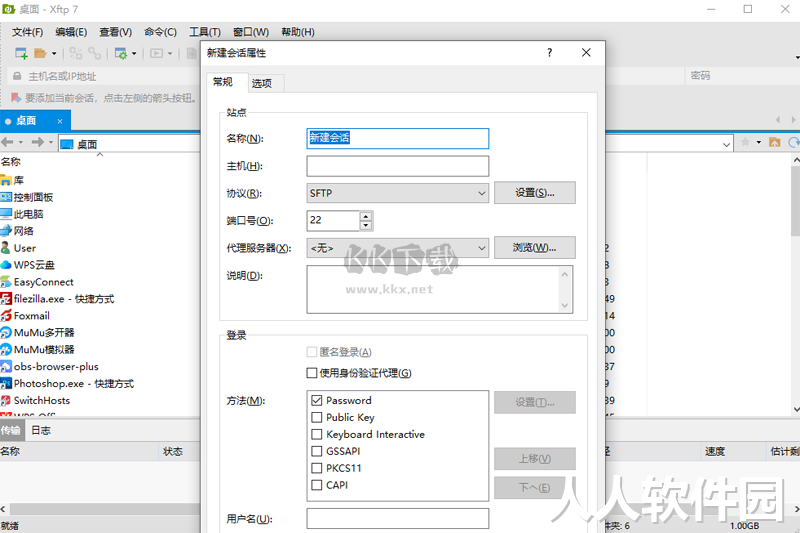The height and width of the screenshot is (533, 800).
Task: Check the CAPI method
Action: pyautogui.click(x=317, y=485)
